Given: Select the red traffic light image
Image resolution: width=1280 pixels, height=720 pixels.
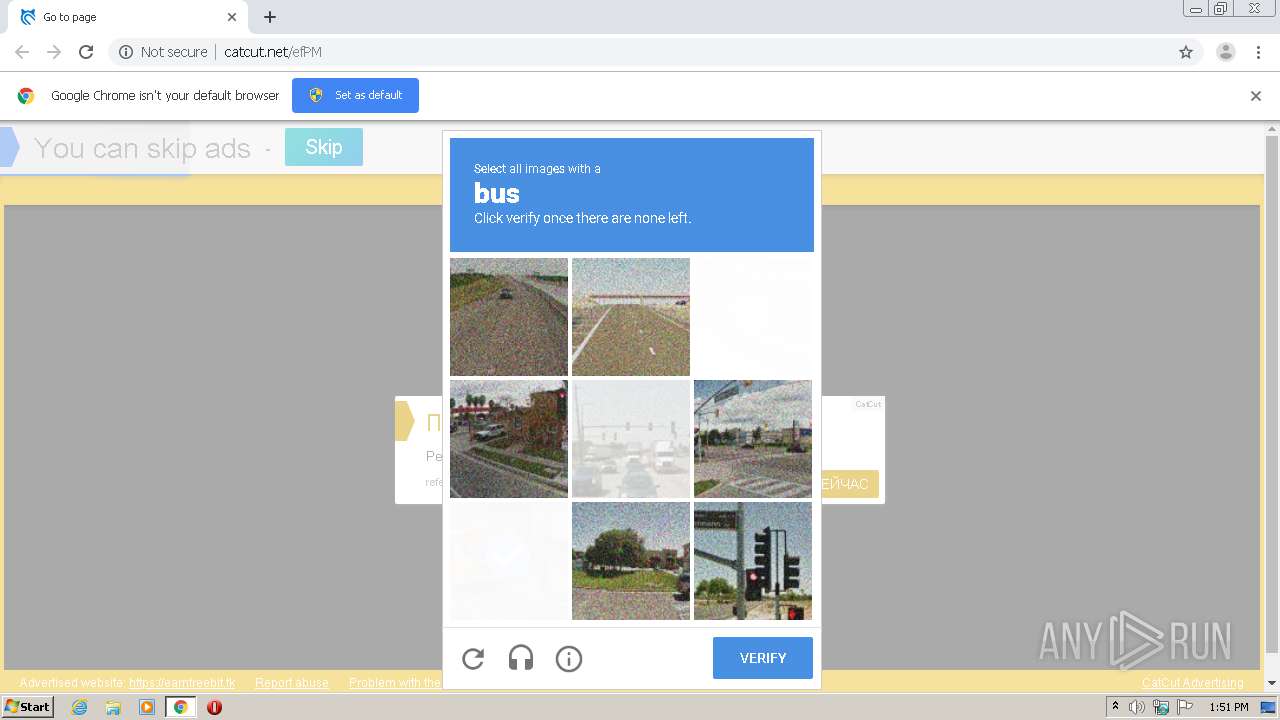Looking at the screenshot, I should pos(753,561).
